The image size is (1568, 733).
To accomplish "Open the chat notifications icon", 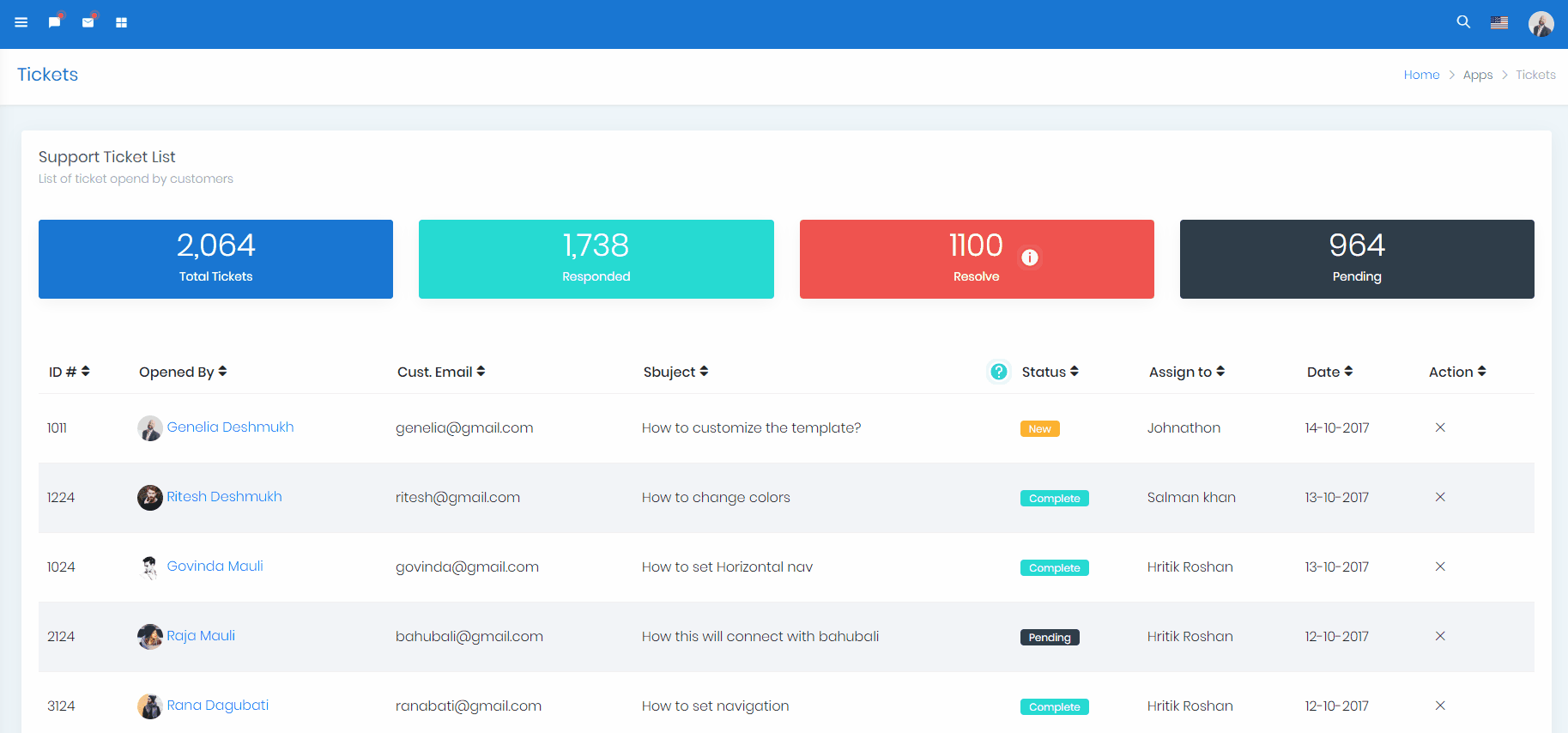I will (55, 22).
